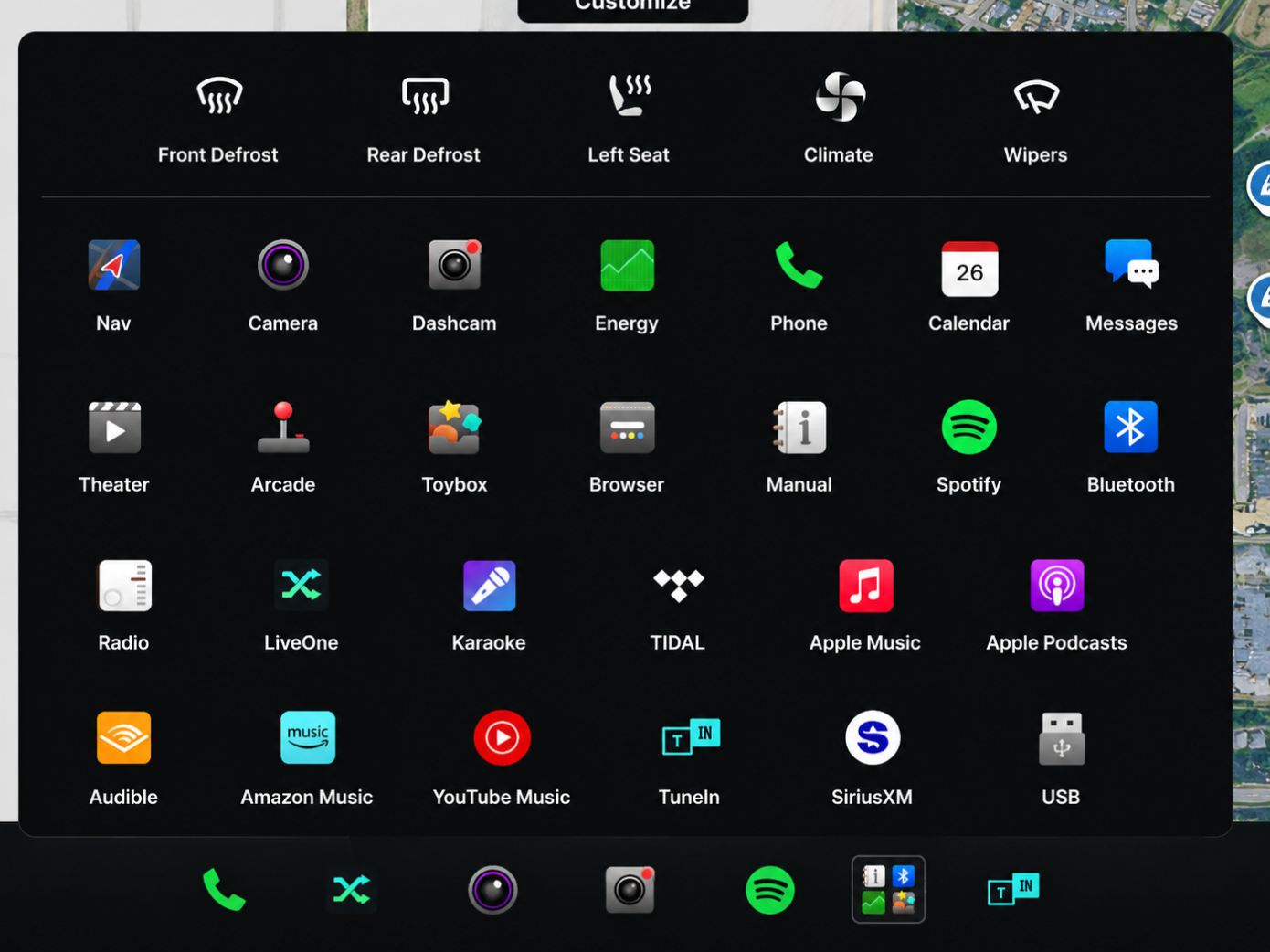Open the SiriusXM app
Image resolution: width=1270 pixels, height=952 pixels.
[x=873, y=758]
